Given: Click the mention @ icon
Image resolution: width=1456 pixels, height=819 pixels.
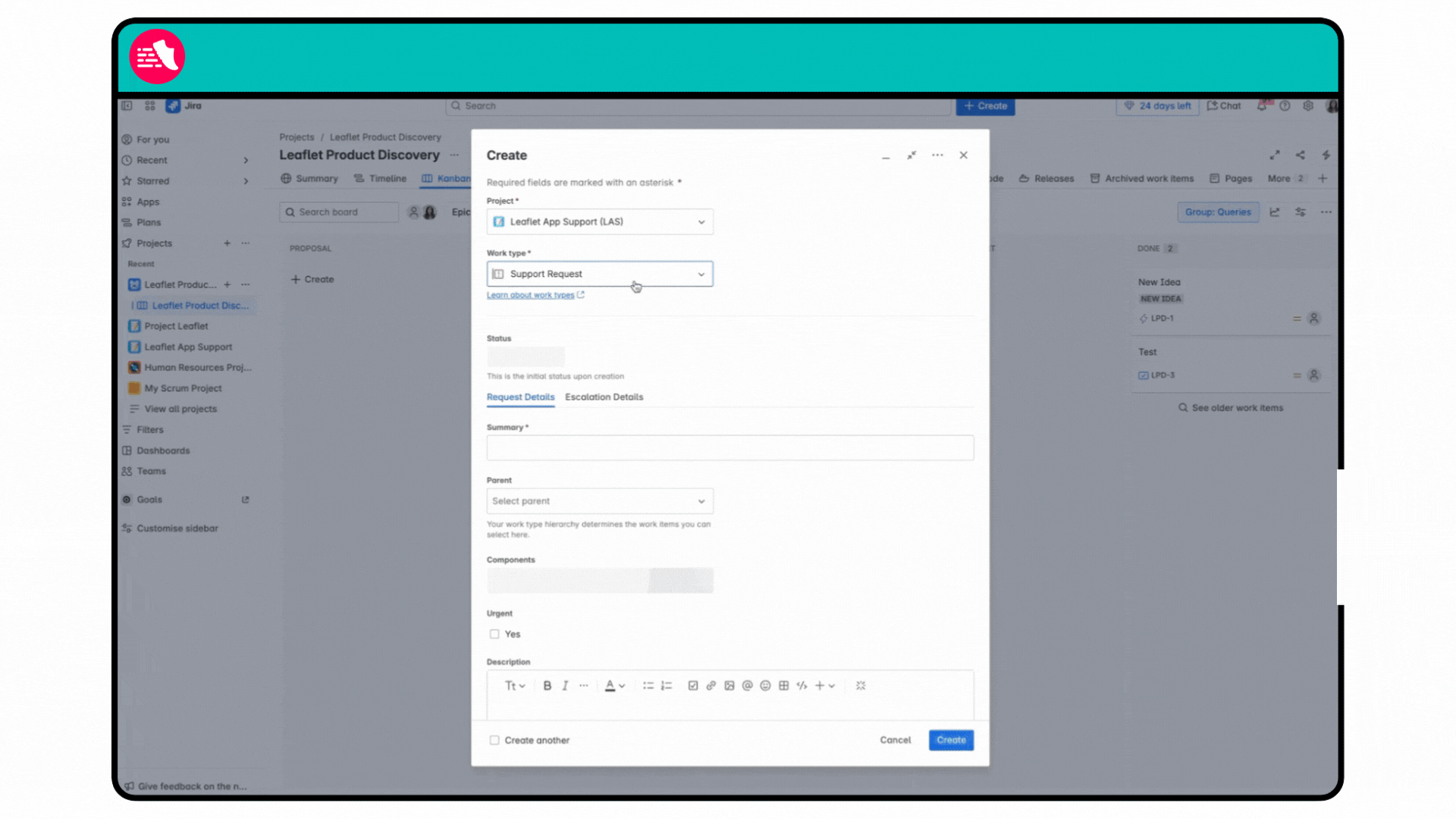Looking at the screenshot, I should click(x=747, y=686).
